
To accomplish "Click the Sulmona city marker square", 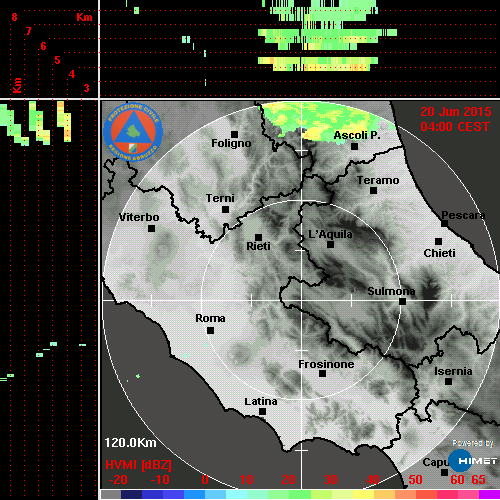I will pyautogui.click(x=402, y=302).
